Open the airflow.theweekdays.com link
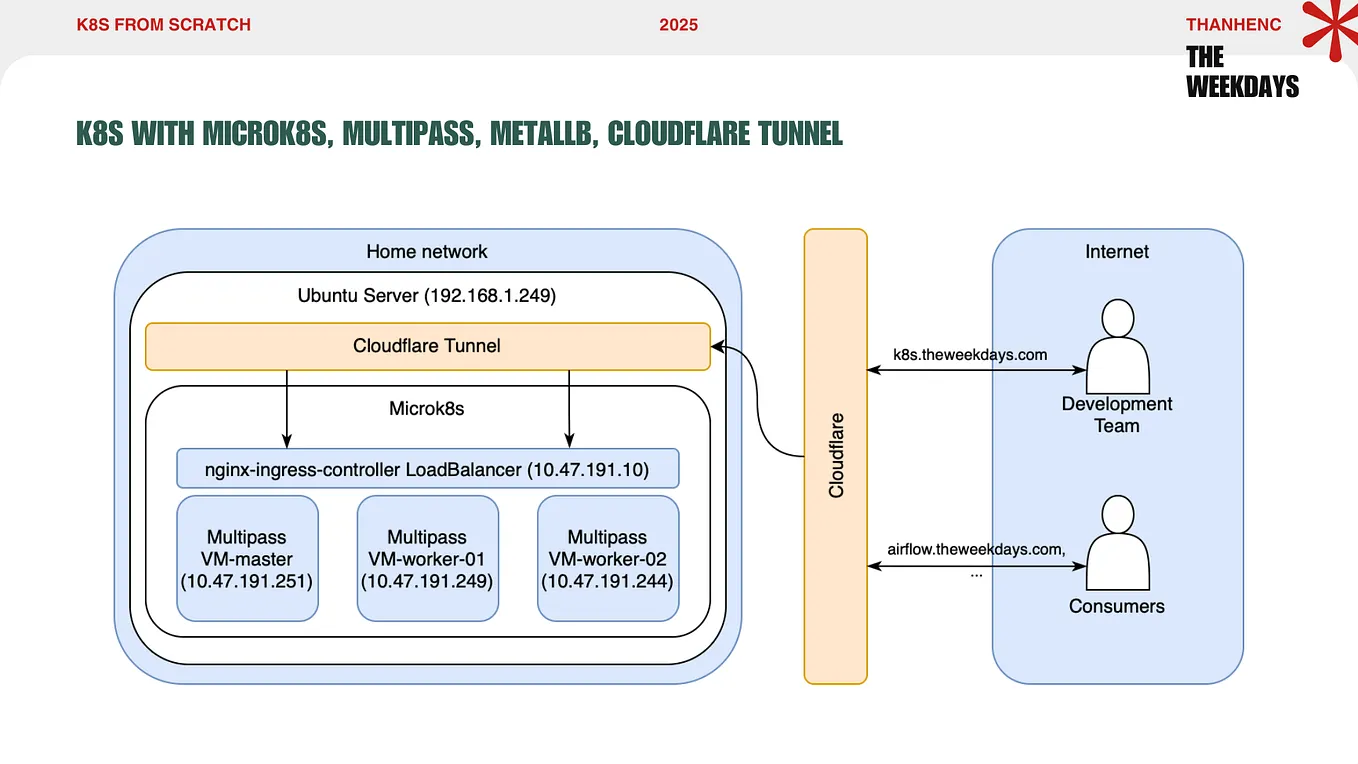1358x764 pixels. point(973,548)
